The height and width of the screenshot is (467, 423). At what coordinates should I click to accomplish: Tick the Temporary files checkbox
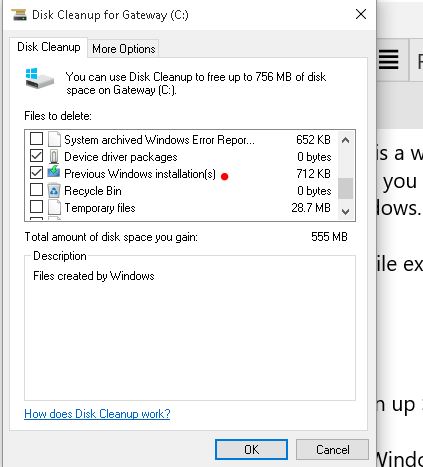(x=36, y=206)
